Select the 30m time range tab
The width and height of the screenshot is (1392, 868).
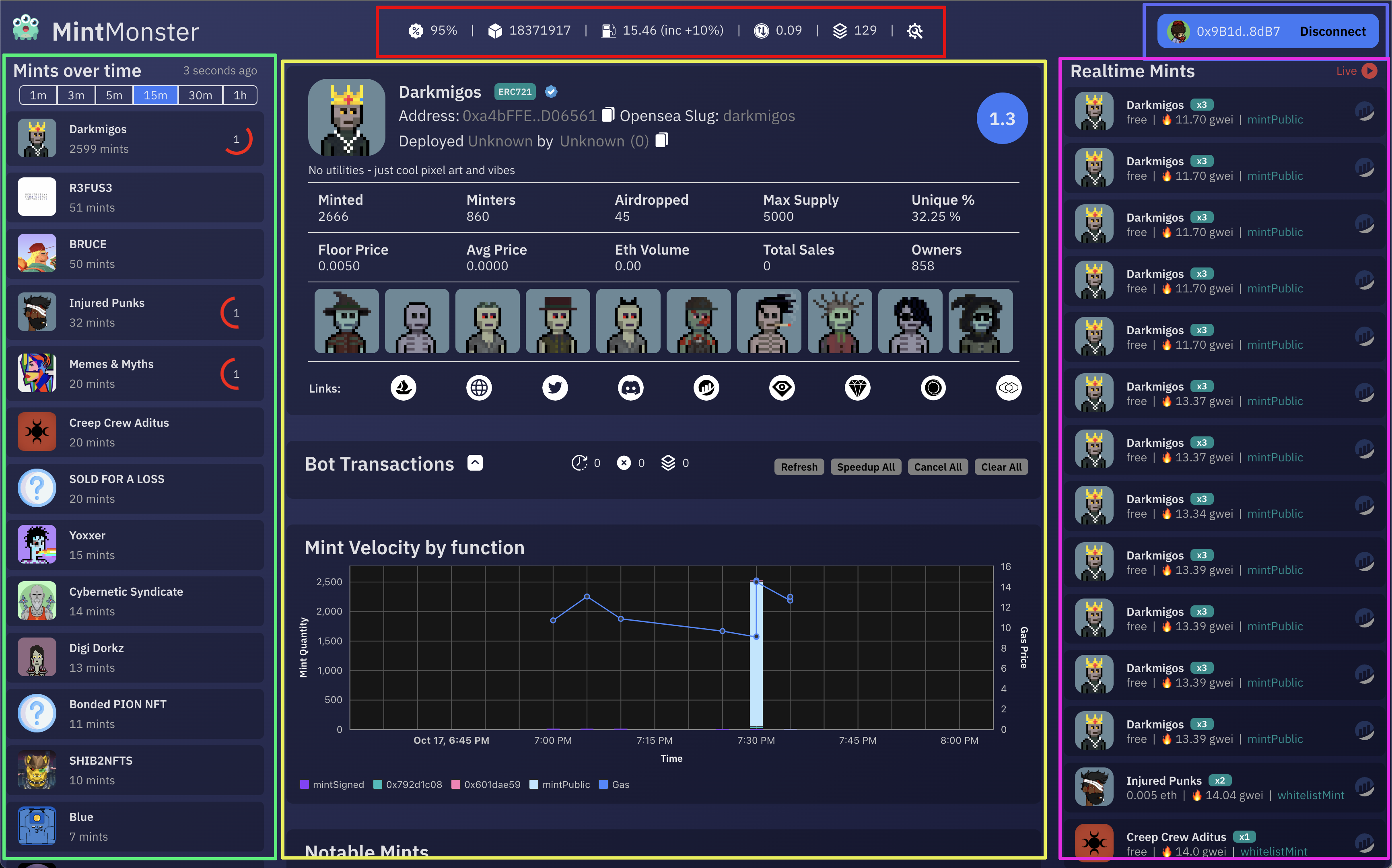pos(200,95)
